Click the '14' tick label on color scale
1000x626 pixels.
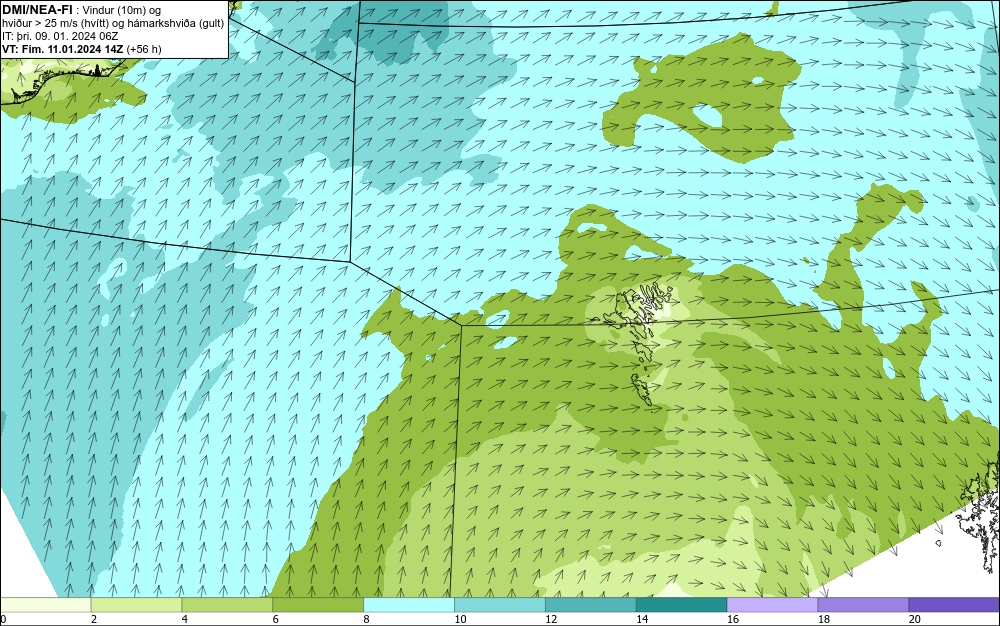[642, 619]
